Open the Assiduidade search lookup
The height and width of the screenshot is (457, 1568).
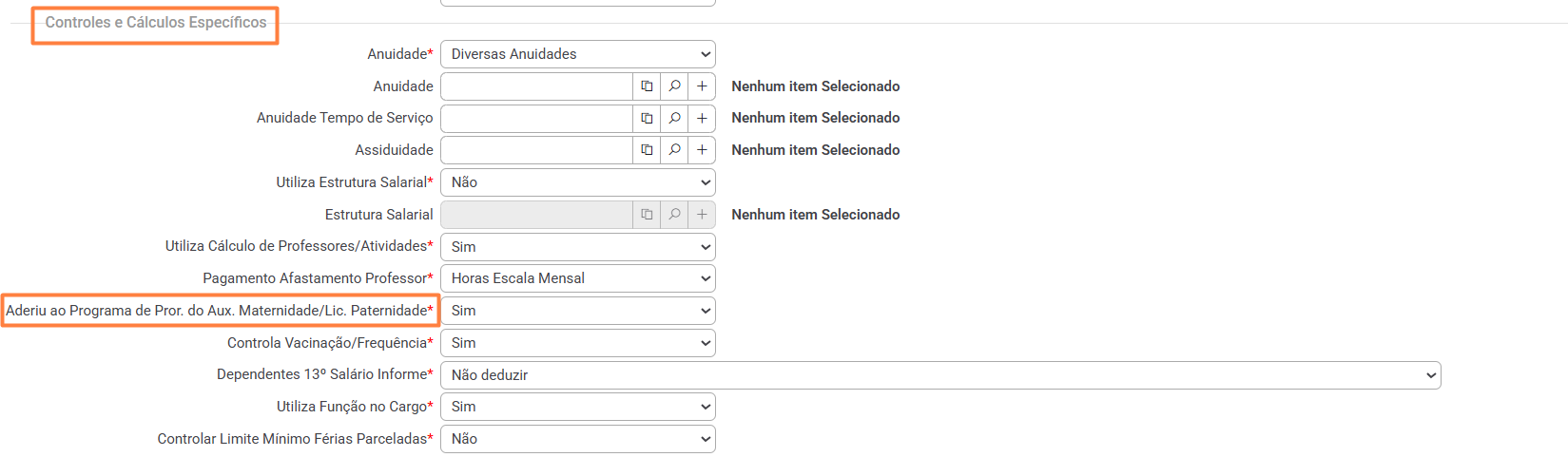(x=674, y=150)
